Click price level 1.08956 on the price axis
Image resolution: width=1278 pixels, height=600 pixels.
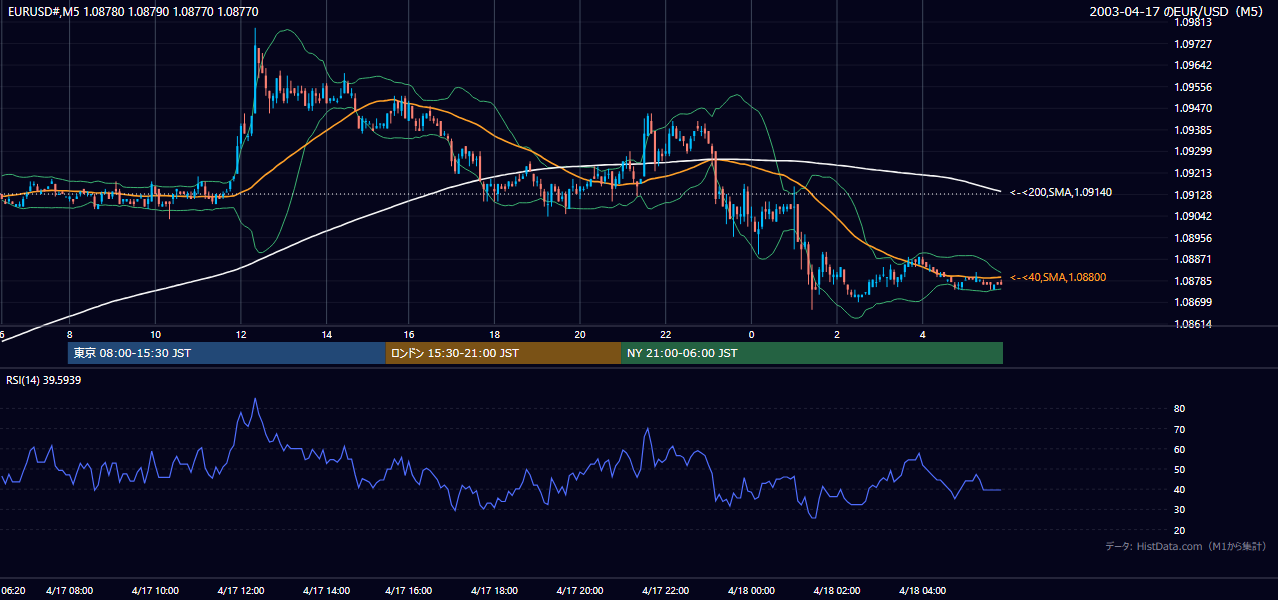1195,238
